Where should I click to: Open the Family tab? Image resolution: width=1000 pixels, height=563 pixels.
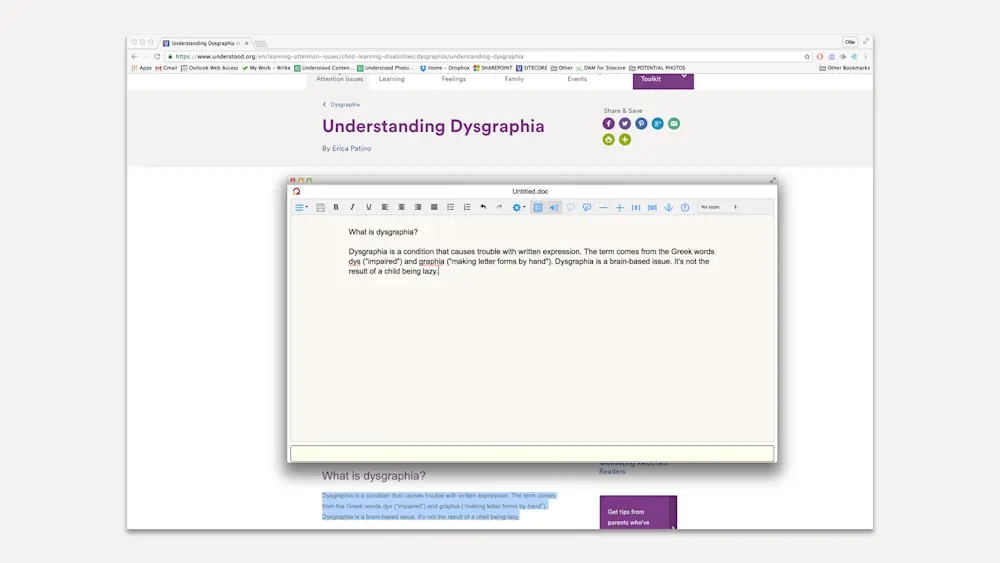(514, 79)
